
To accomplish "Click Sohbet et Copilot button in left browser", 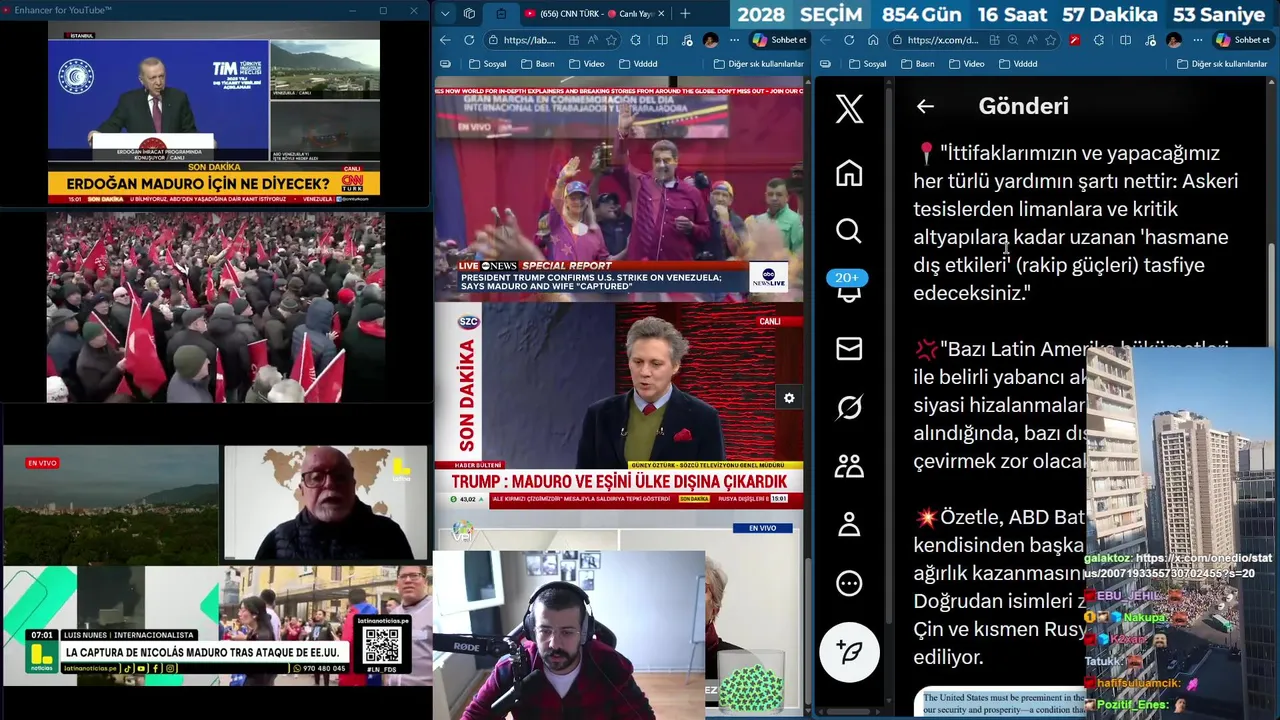I will pyautogui.click(x=779, y=40).
